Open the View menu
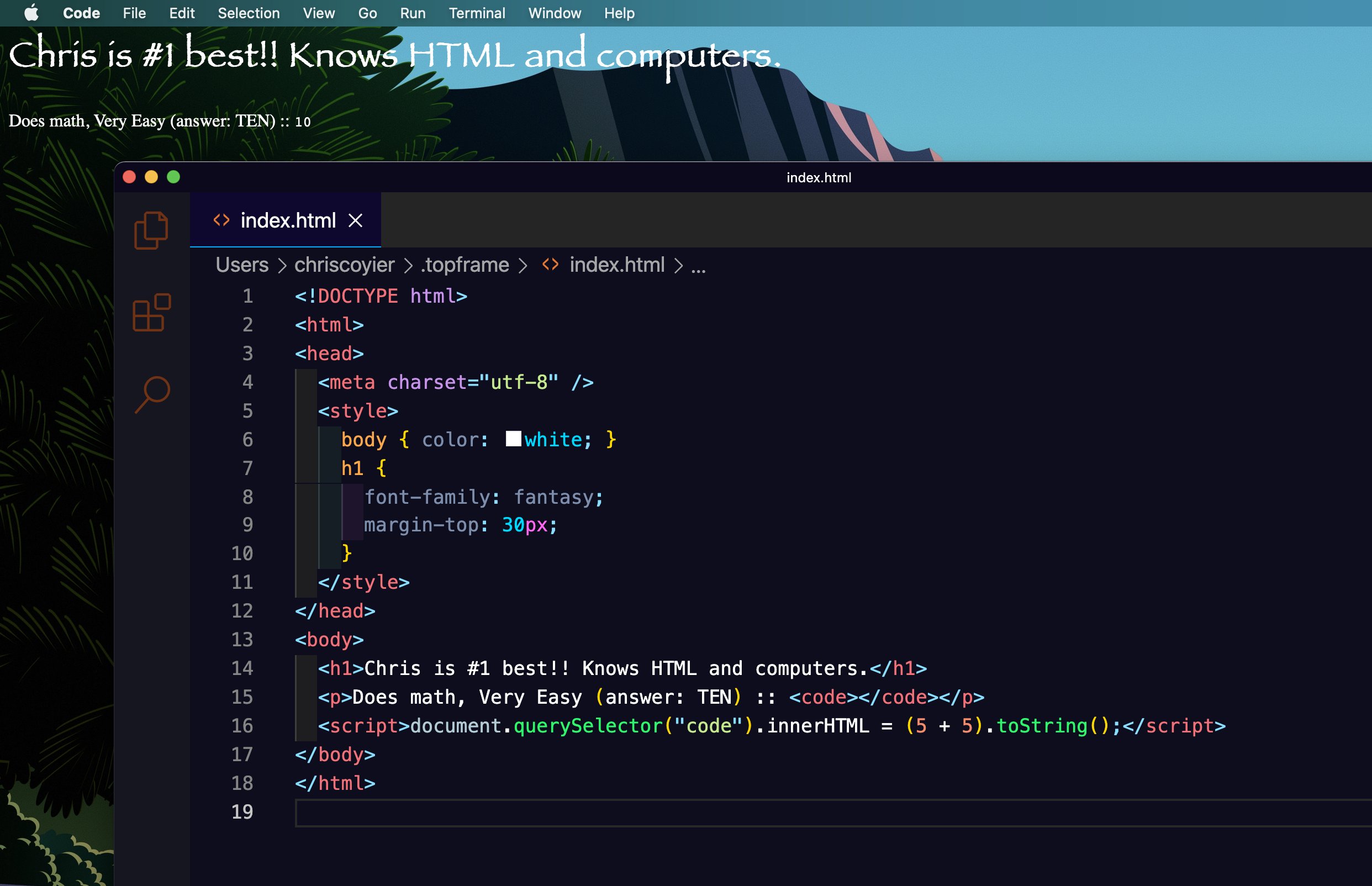Image resolution: width=1372 pixels, height=886 pixels. [319, 13]
